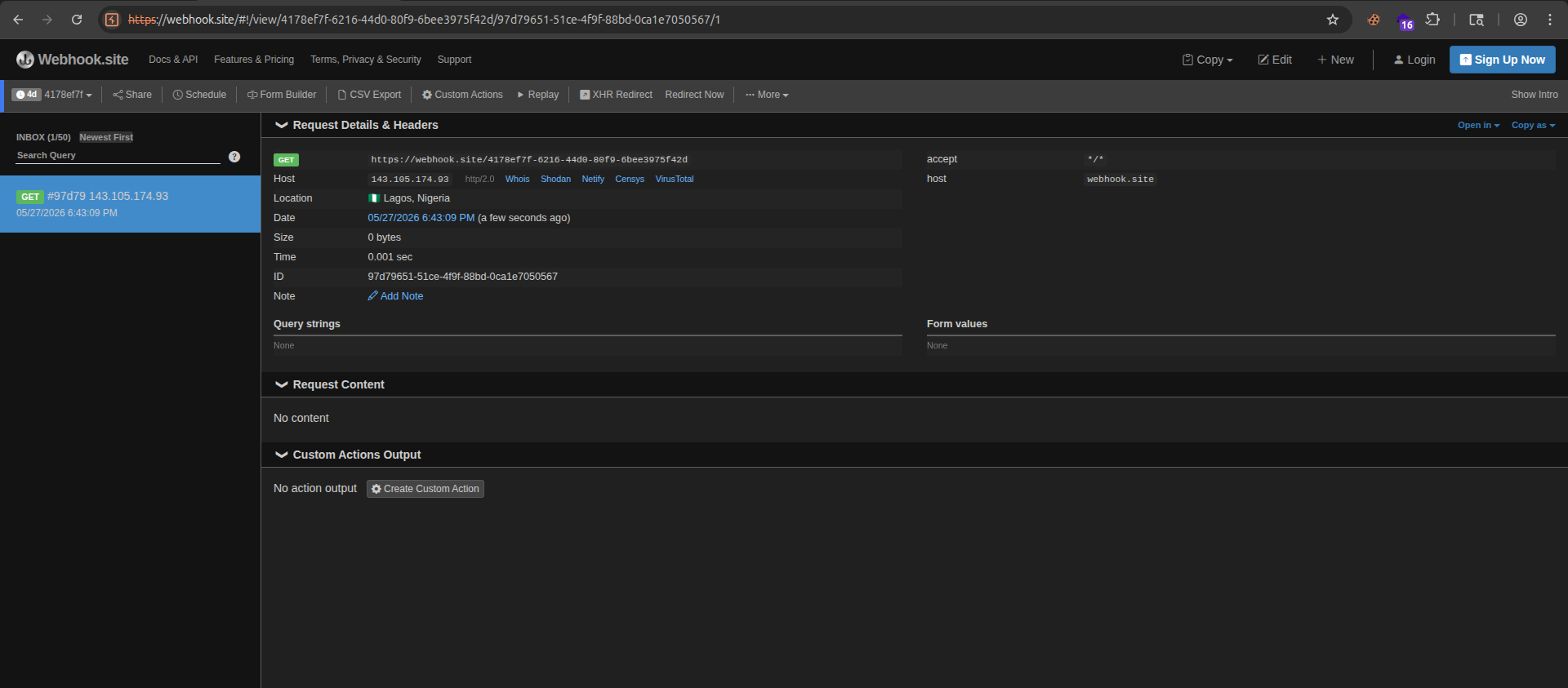Click the tab search icon in browser toolbar

click(1477, 20)
